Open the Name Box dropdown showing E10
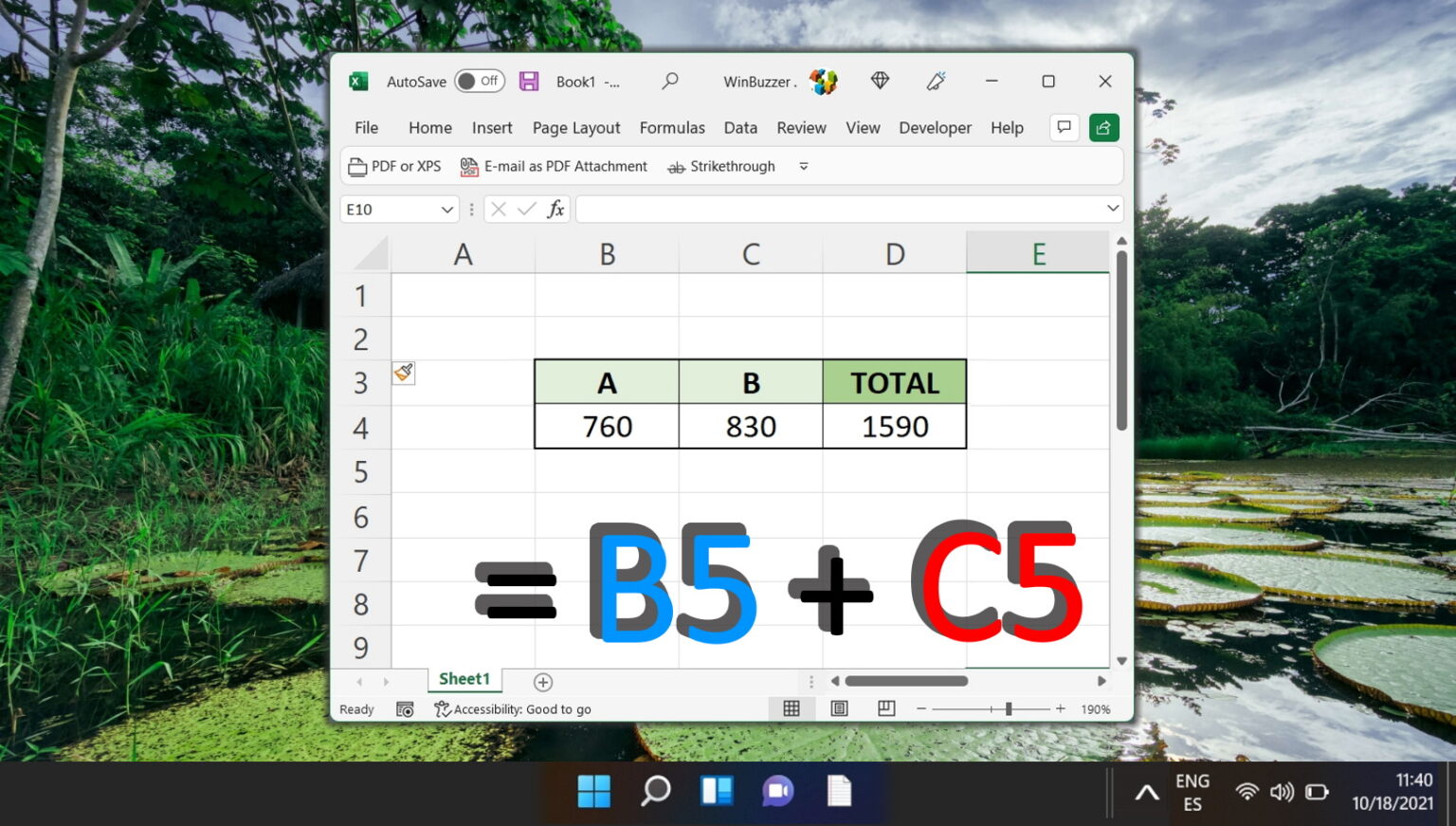1456x826 pixels. point(446,209)
